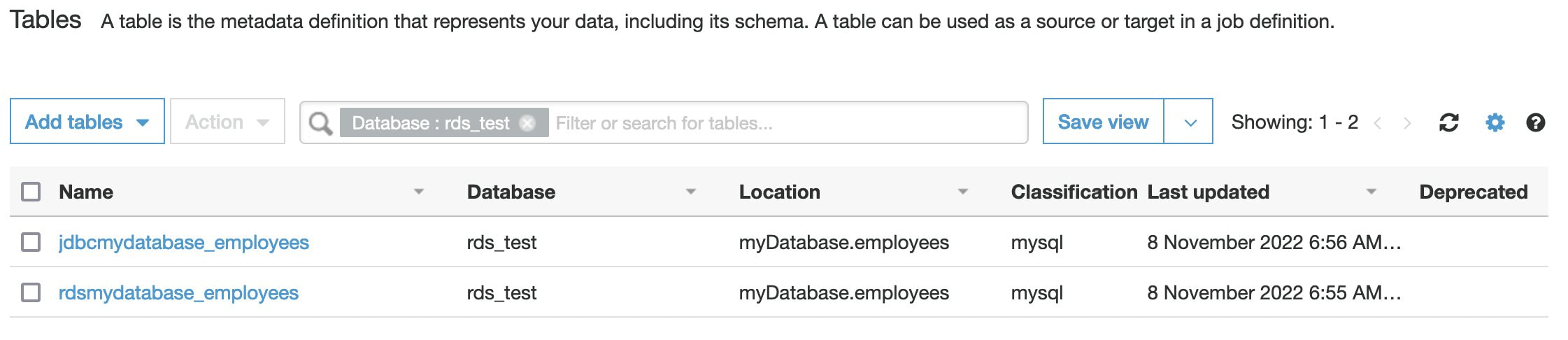
Task: Expand the Save view options arrow
Action: point(1189,122)
